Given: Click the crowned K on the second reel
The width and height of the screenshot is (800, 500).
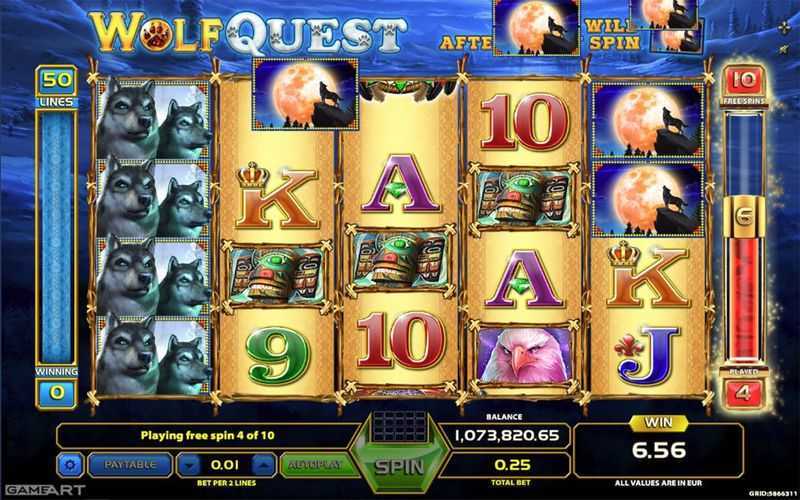Looking at the screenshot, I should tap(276, 196).
